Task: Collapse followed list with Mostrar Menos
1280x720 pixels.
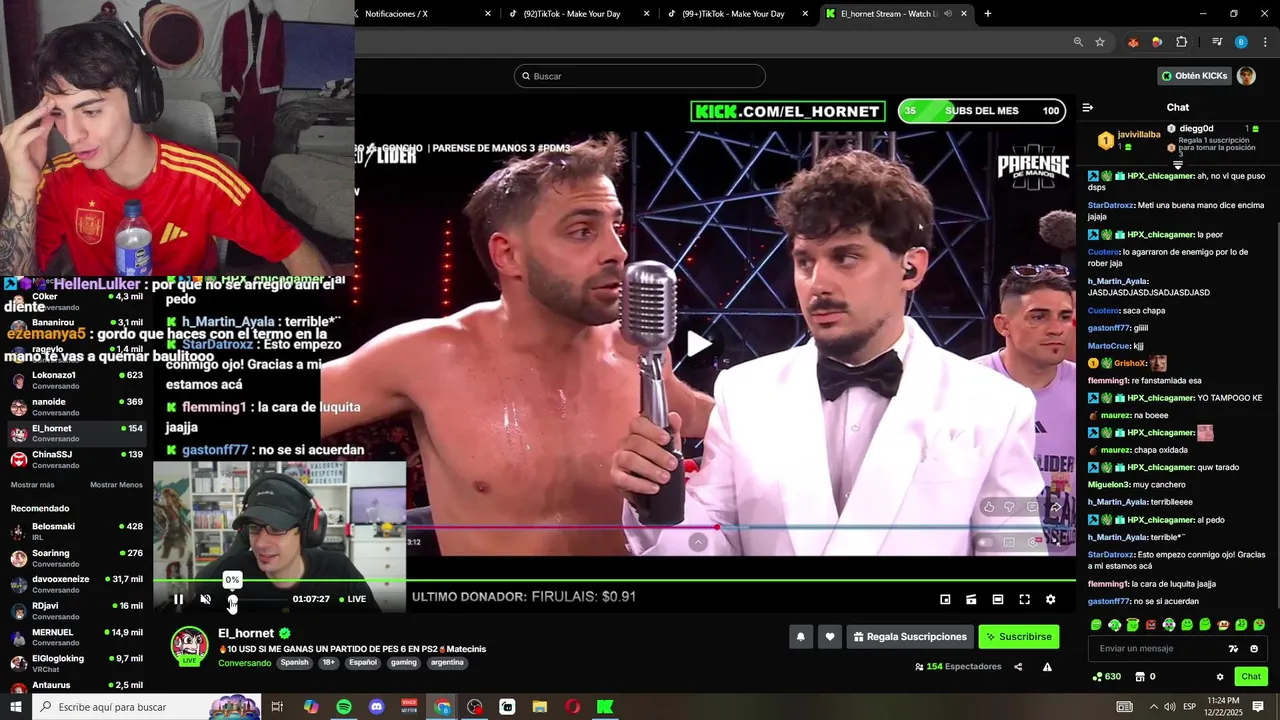Action: (x=116, y=485)
